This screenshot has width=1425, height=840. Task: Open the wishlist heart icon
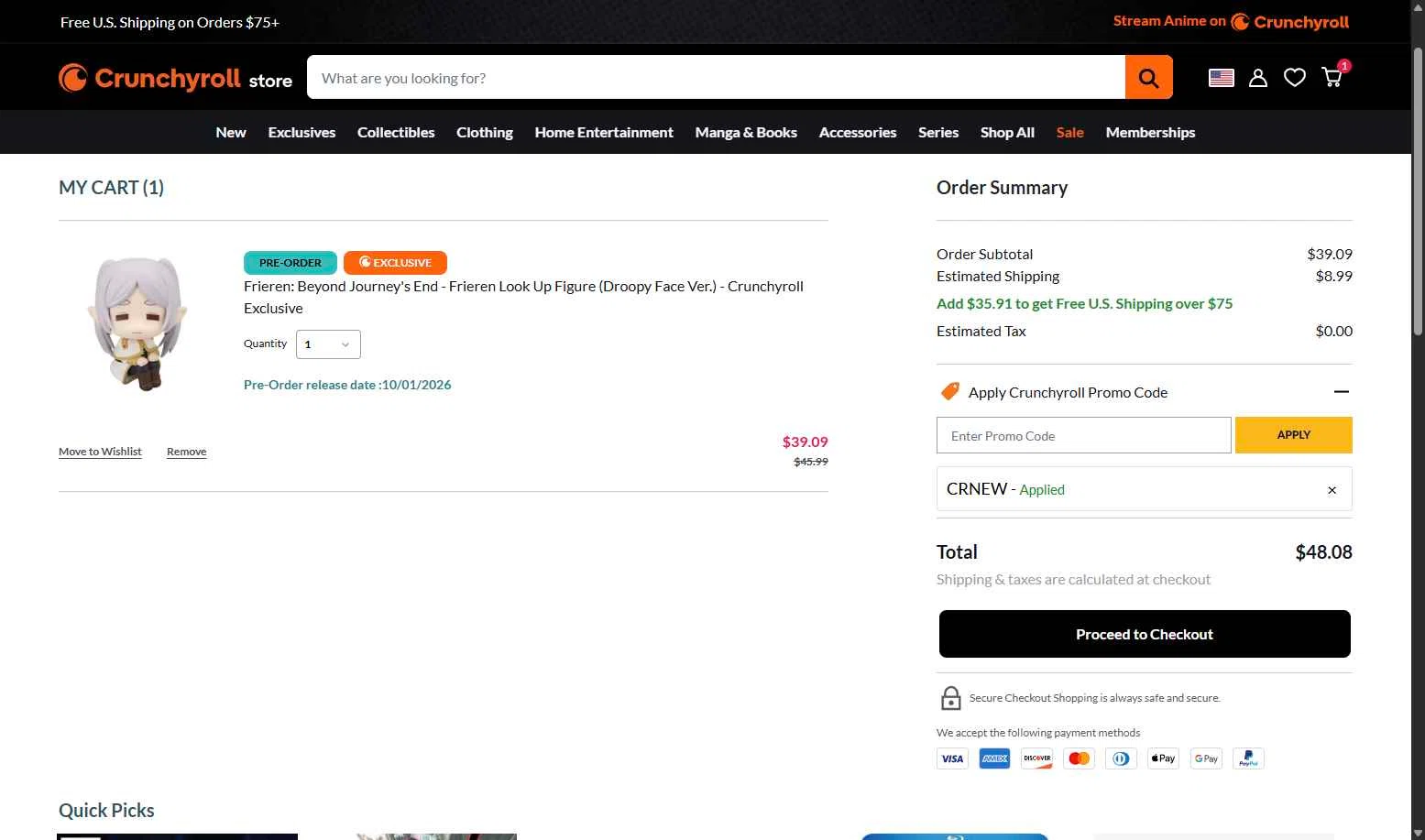pyautogui.click(x=1294, y=78)
